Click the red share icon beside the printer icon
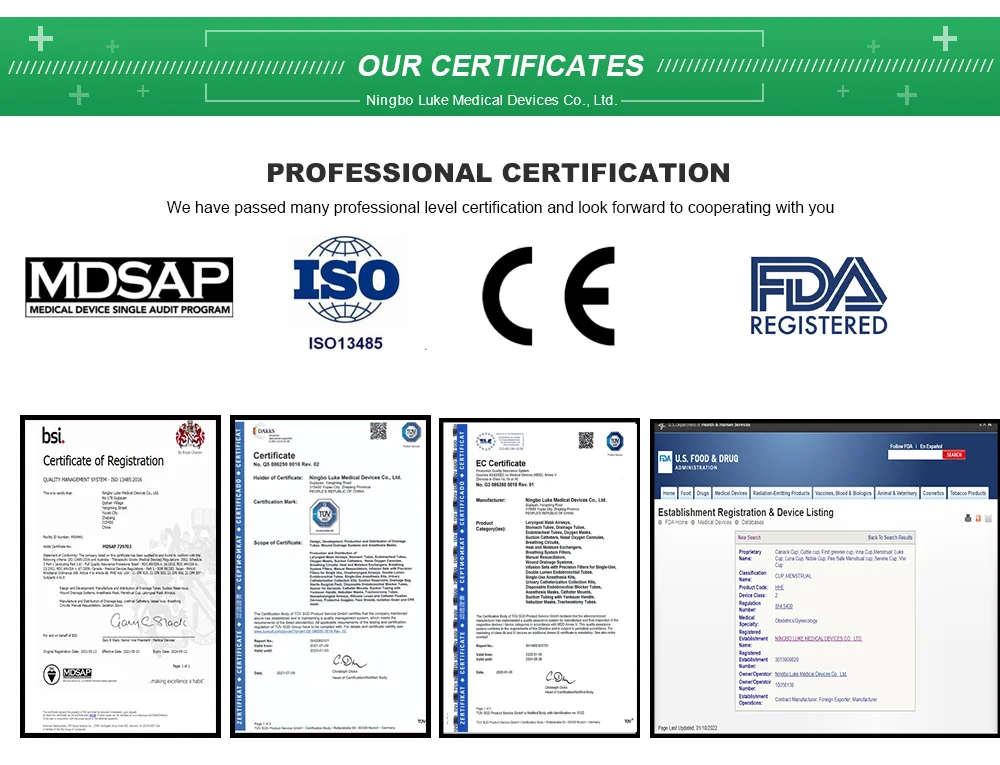Viewport: 1000px width, 765px height. [978, 518]
